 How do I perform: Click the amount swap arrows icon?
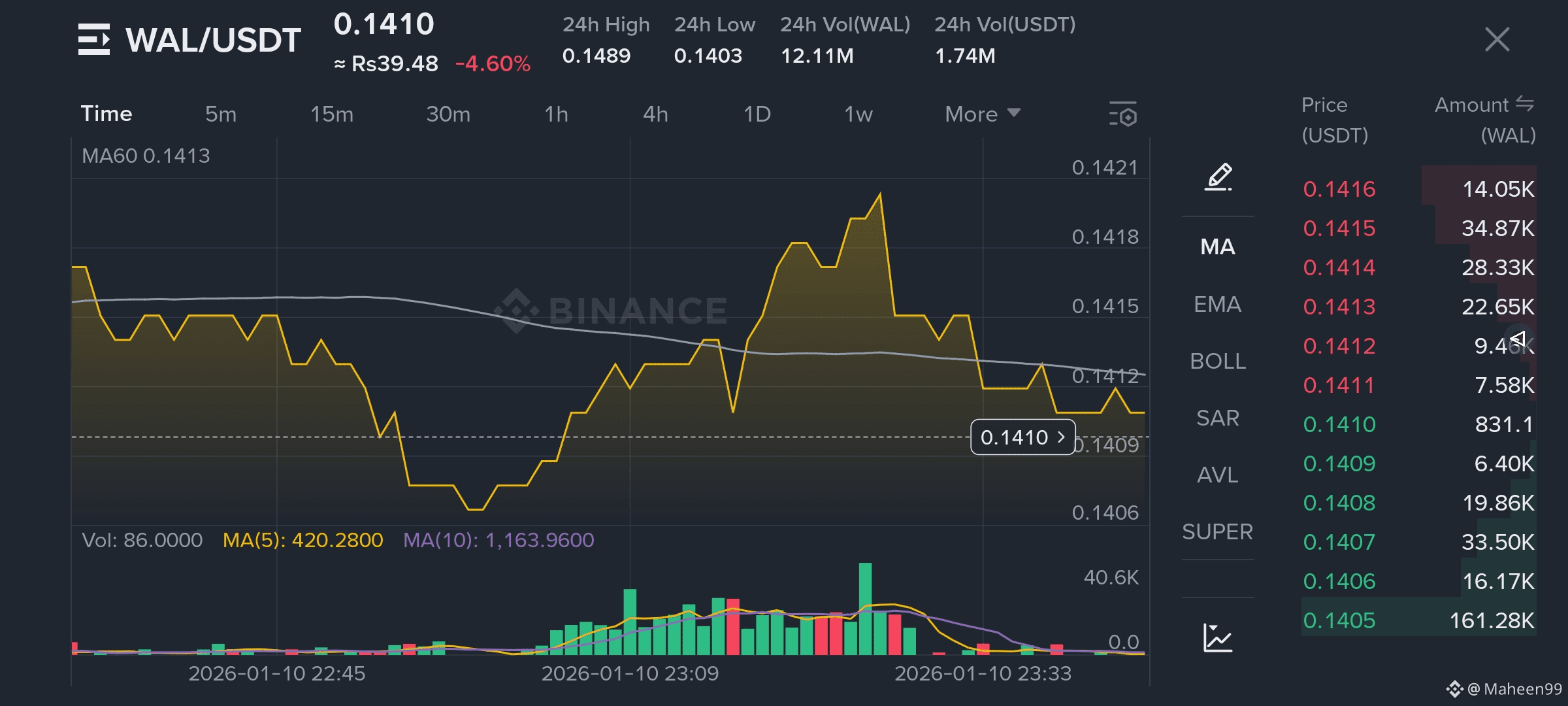(1525, 104)
